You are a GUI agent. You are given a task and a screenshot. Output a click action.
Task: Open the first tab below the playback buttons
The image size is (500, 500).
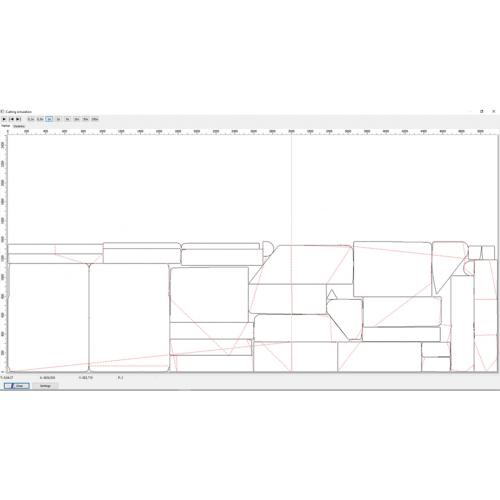6,126
